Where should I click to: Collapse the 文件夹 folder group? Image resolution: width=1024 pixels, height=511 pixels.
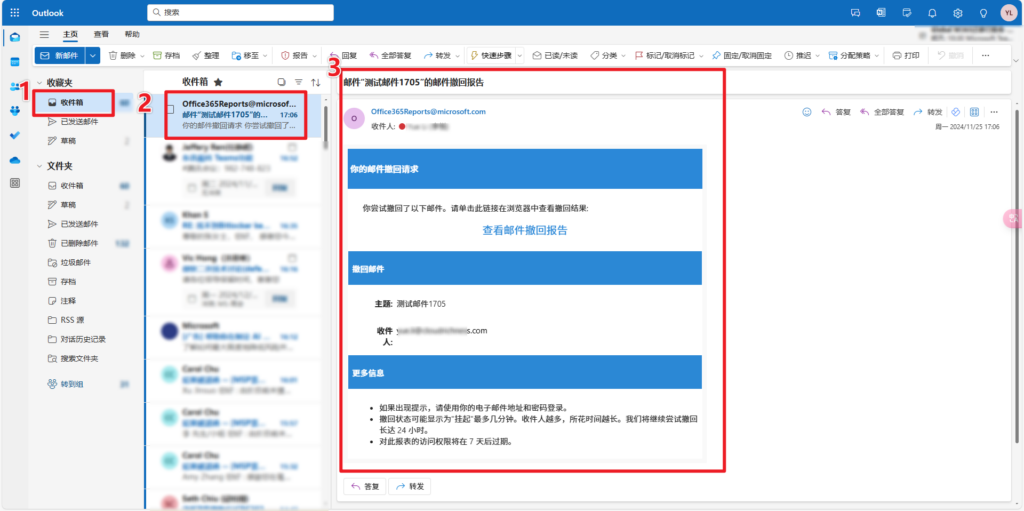tap(39, 166)
